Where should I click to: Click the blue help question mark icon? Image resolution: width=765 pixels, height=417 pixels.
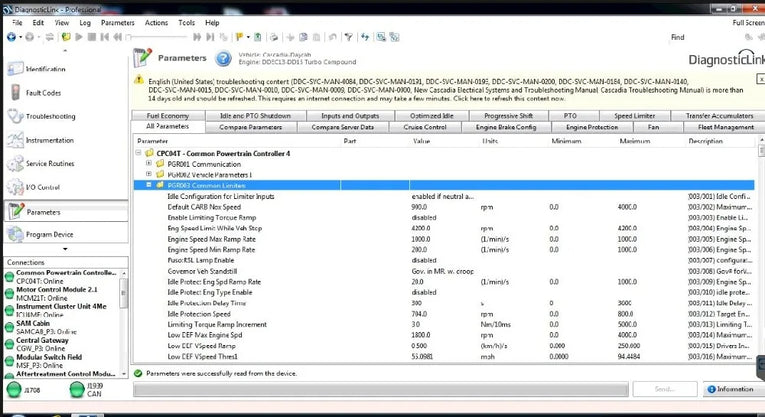point(224,59)
